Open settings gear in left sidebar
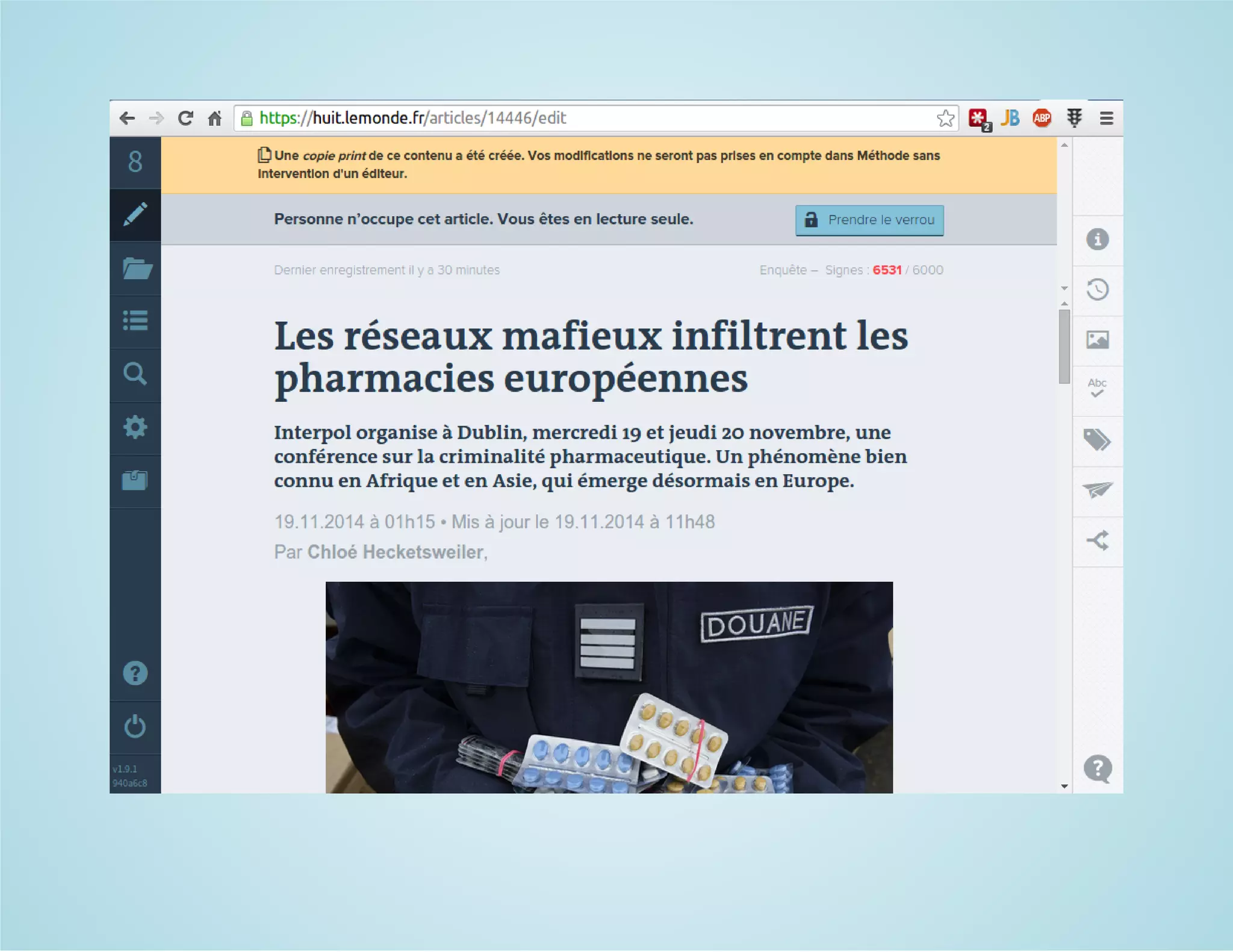 [x=135, y=427]
